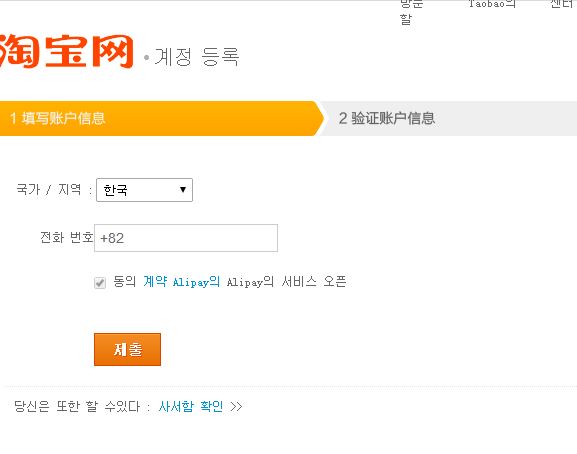Tick the checkmark icon next to 동의

tap(100, 283)
